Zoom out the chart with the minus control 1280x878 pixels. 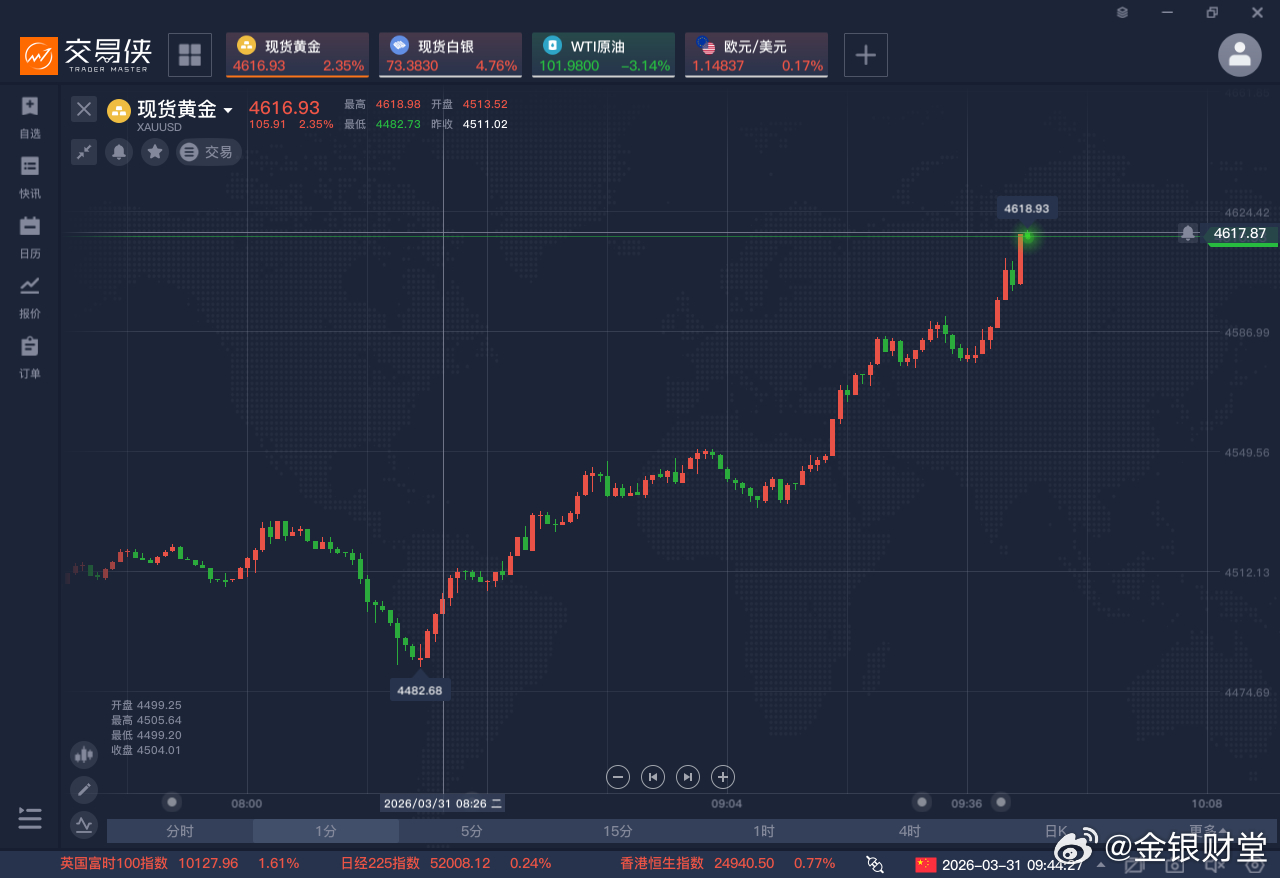click(x=617, y=777)
